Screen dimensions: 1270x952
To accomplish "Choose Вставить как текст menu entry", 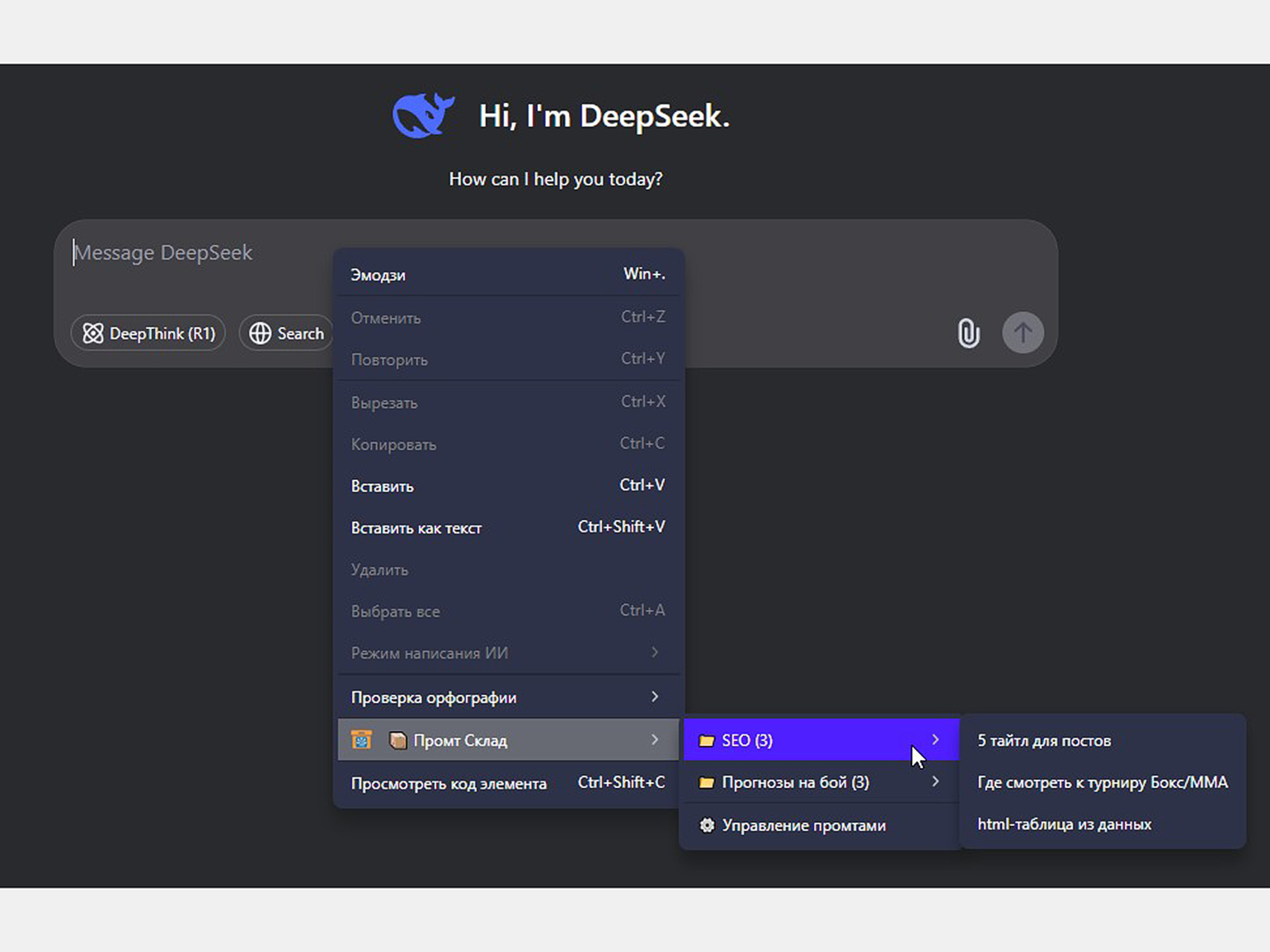I will [x=508, y=528].
